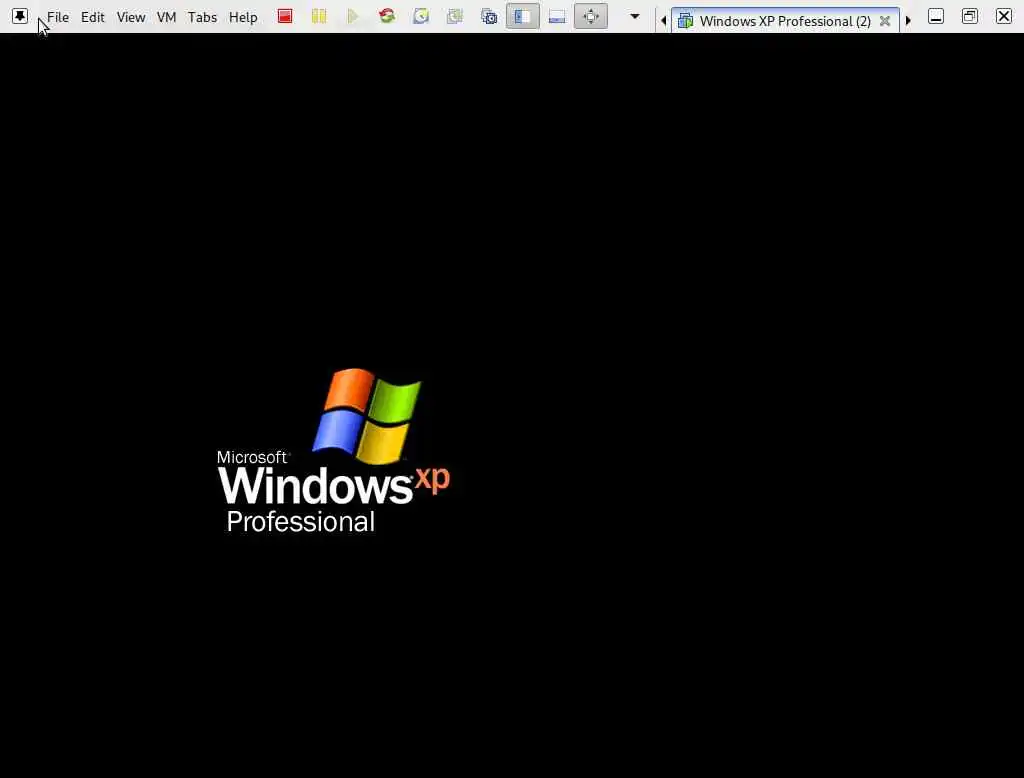Open the snapshot manager icon

489,16
